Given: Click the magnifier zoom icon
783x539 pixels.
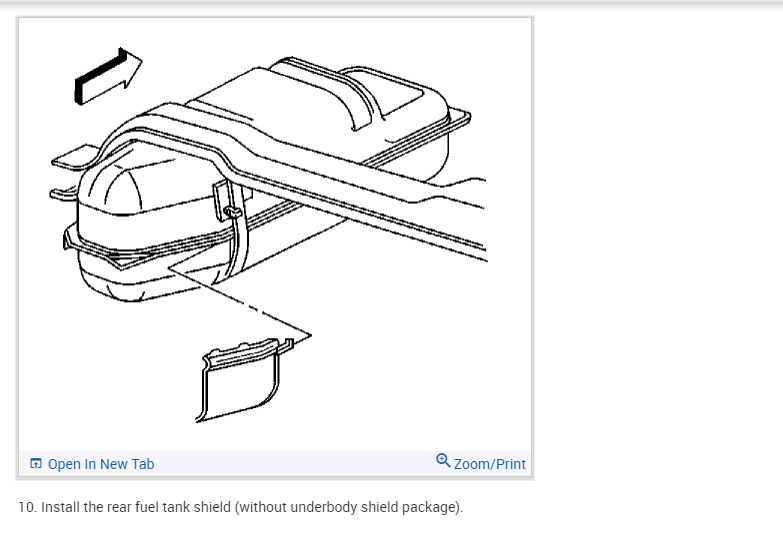Looking at the screenshot, I should point(443,460).
